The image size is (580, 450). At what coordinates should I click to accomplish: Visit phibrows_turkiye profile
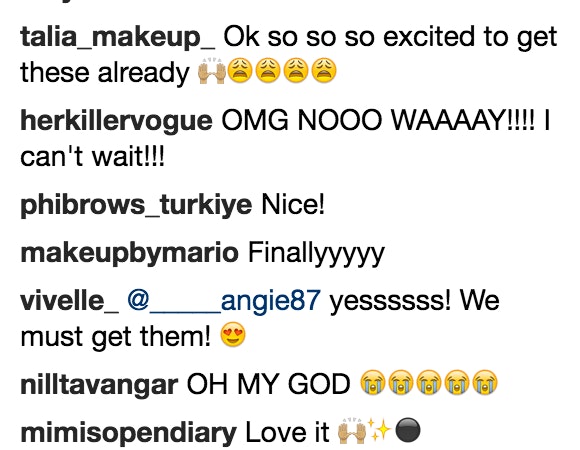(136, 205)
